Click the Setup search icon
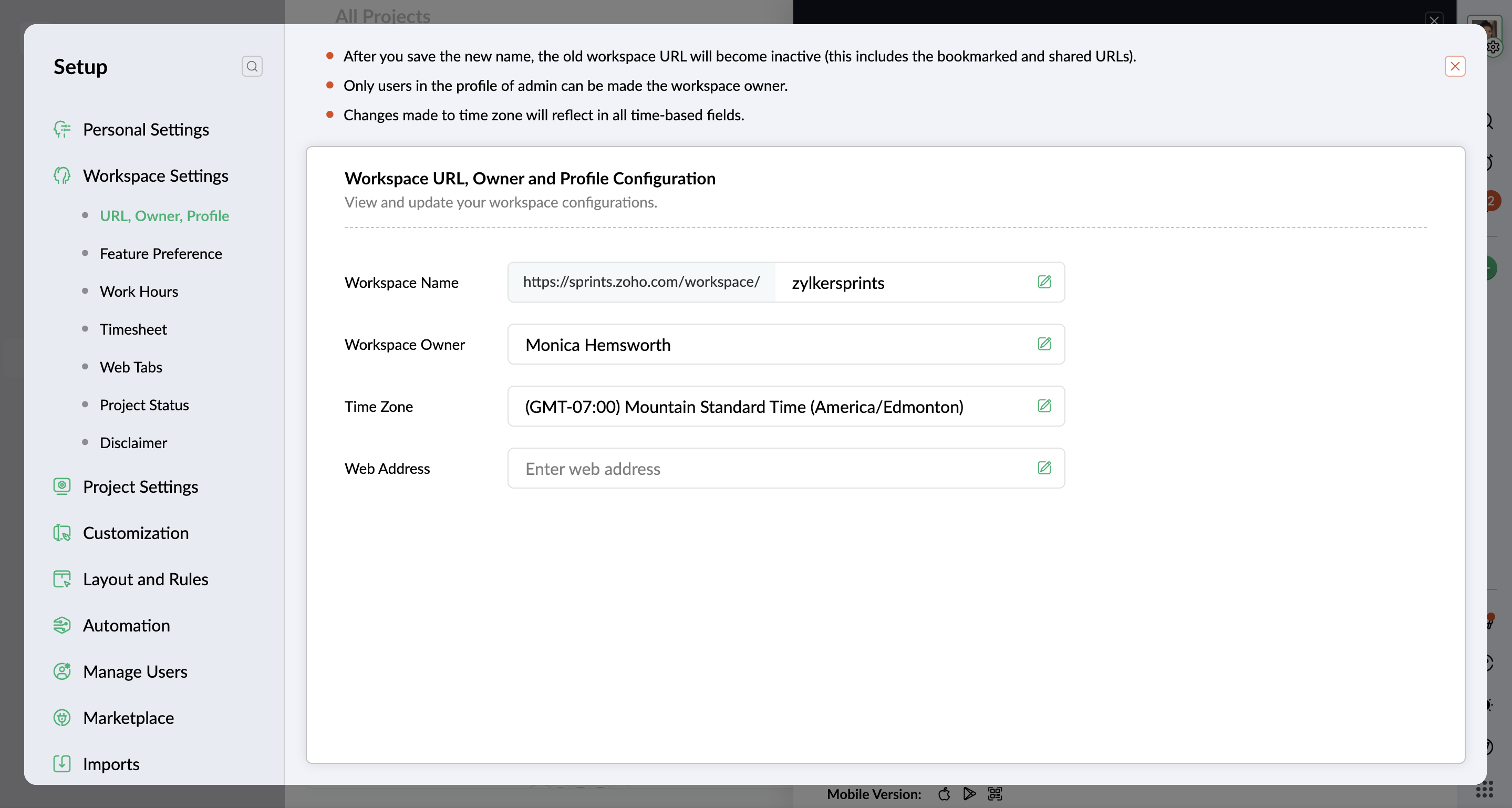This screenshot has width=1512, height=808. pyautogui.click(x=252, y=66)
